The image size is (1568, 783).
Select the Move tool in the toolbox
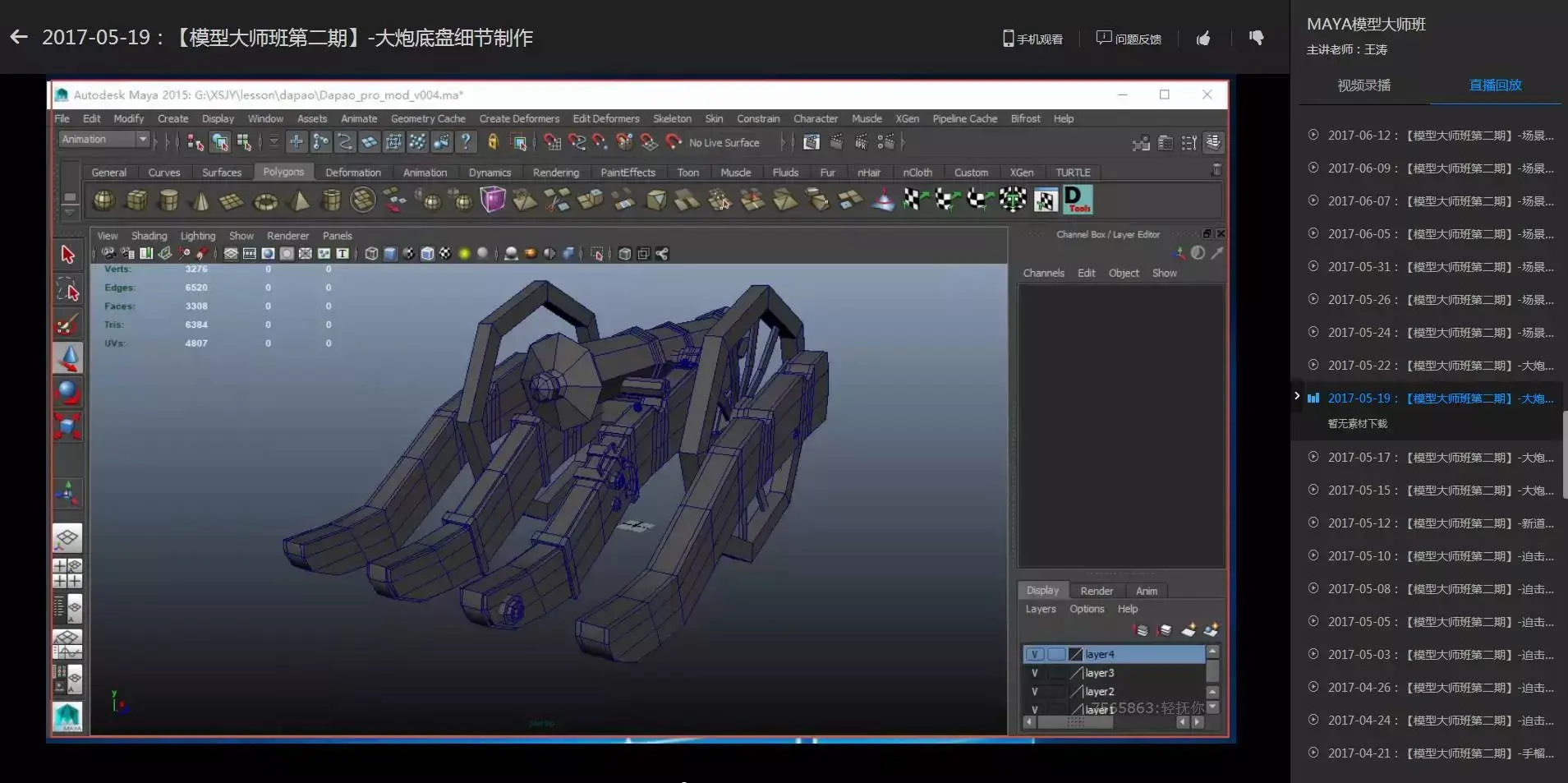68,357
